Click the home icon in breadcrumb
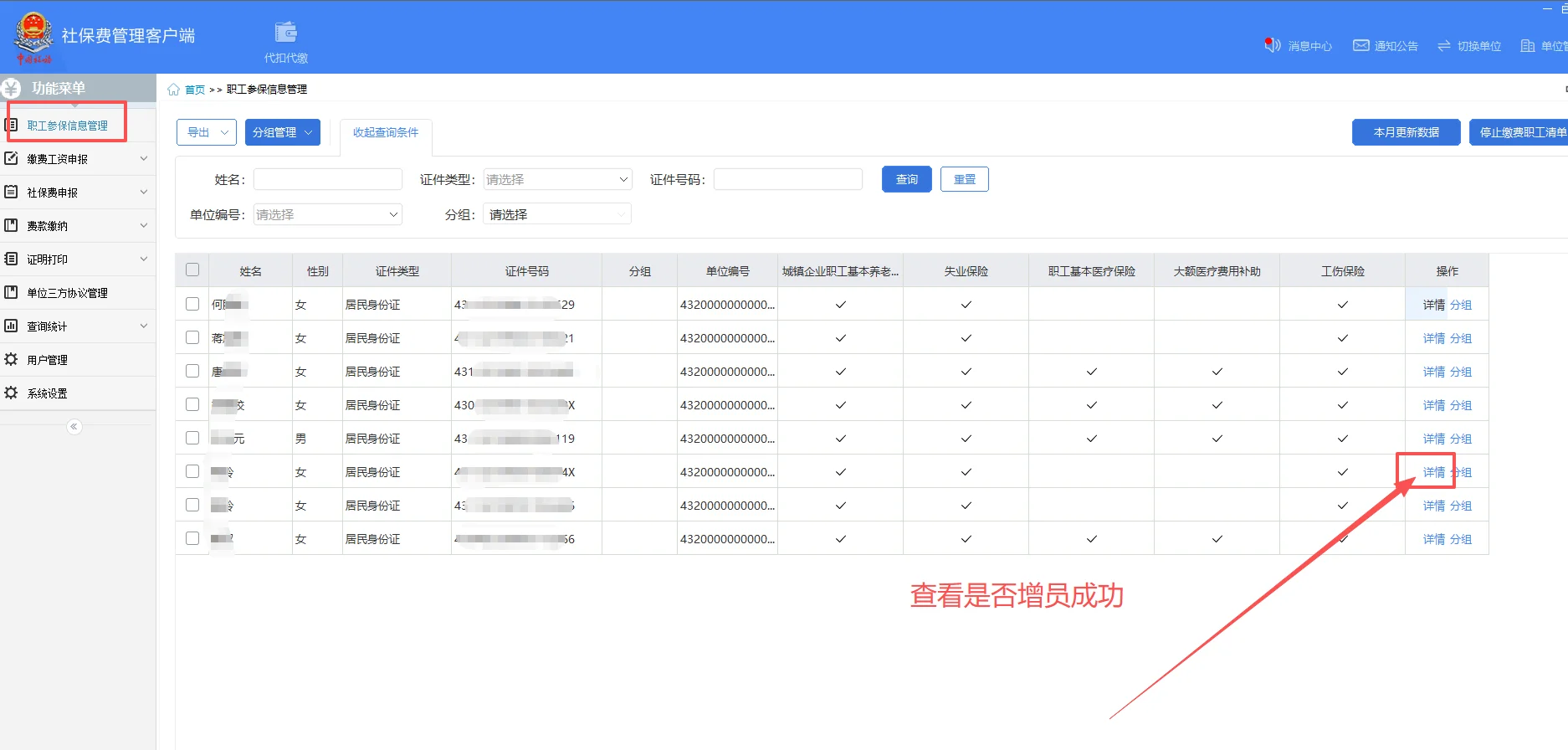 pyautogui.click(x=173, y=90)
